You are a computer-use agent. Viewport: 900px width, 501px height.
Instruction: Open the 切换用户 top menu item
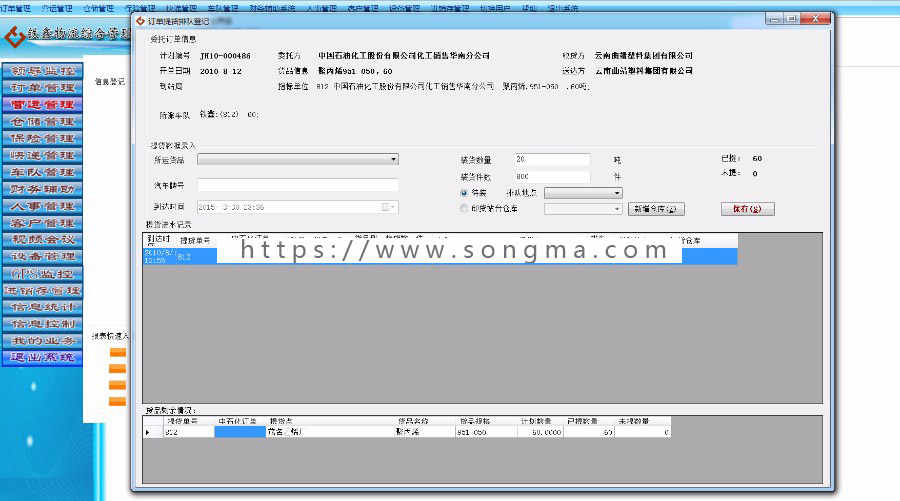tap(495, 8)
